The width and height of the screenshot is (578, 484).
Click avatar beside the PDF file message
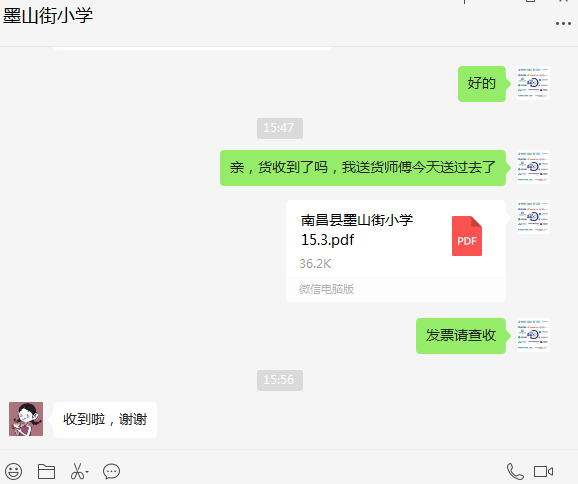pos(533,217)
